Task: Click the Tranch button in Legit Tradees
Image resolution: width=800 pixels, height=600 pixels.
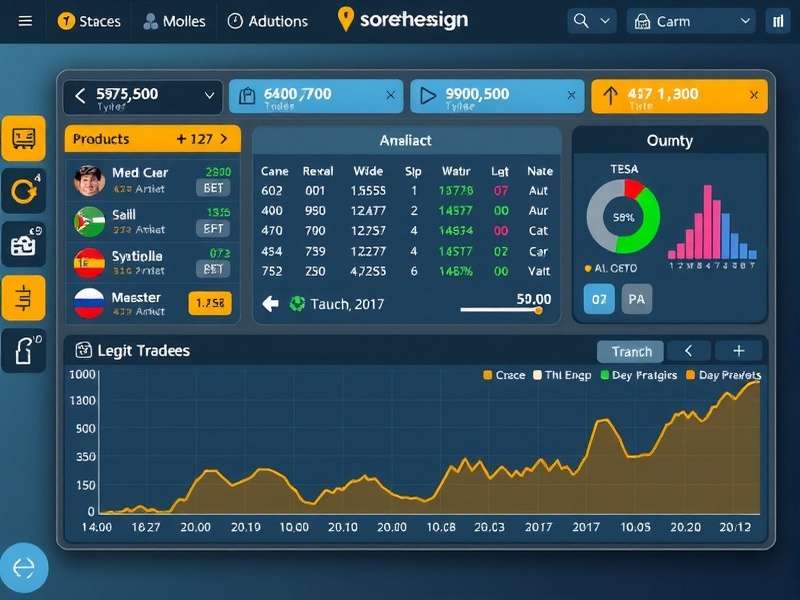Action: coord(629,351)
